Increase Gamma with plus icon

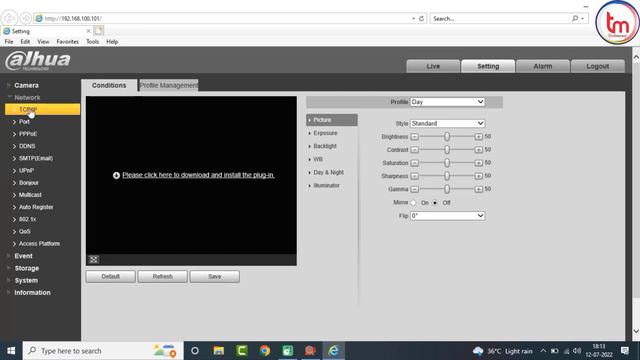pos(478,189)
